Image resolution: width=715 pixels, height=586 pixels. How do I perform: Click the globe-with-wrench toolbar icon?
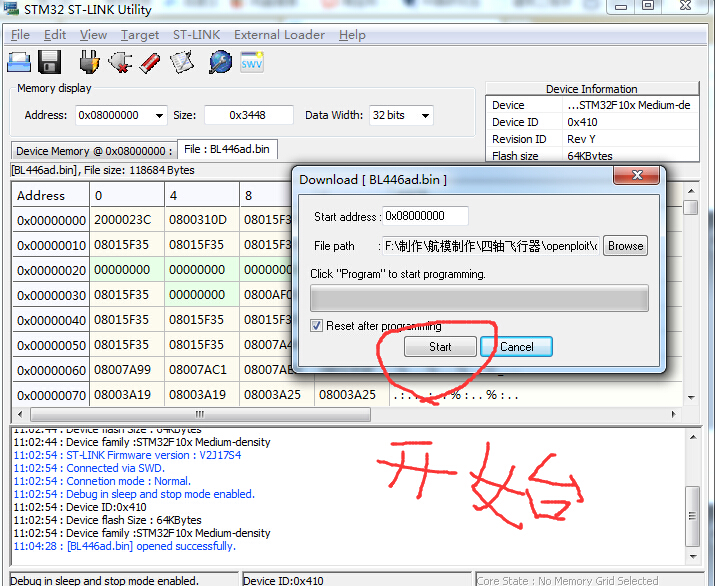pyautogui.click(x=220, y=62)
